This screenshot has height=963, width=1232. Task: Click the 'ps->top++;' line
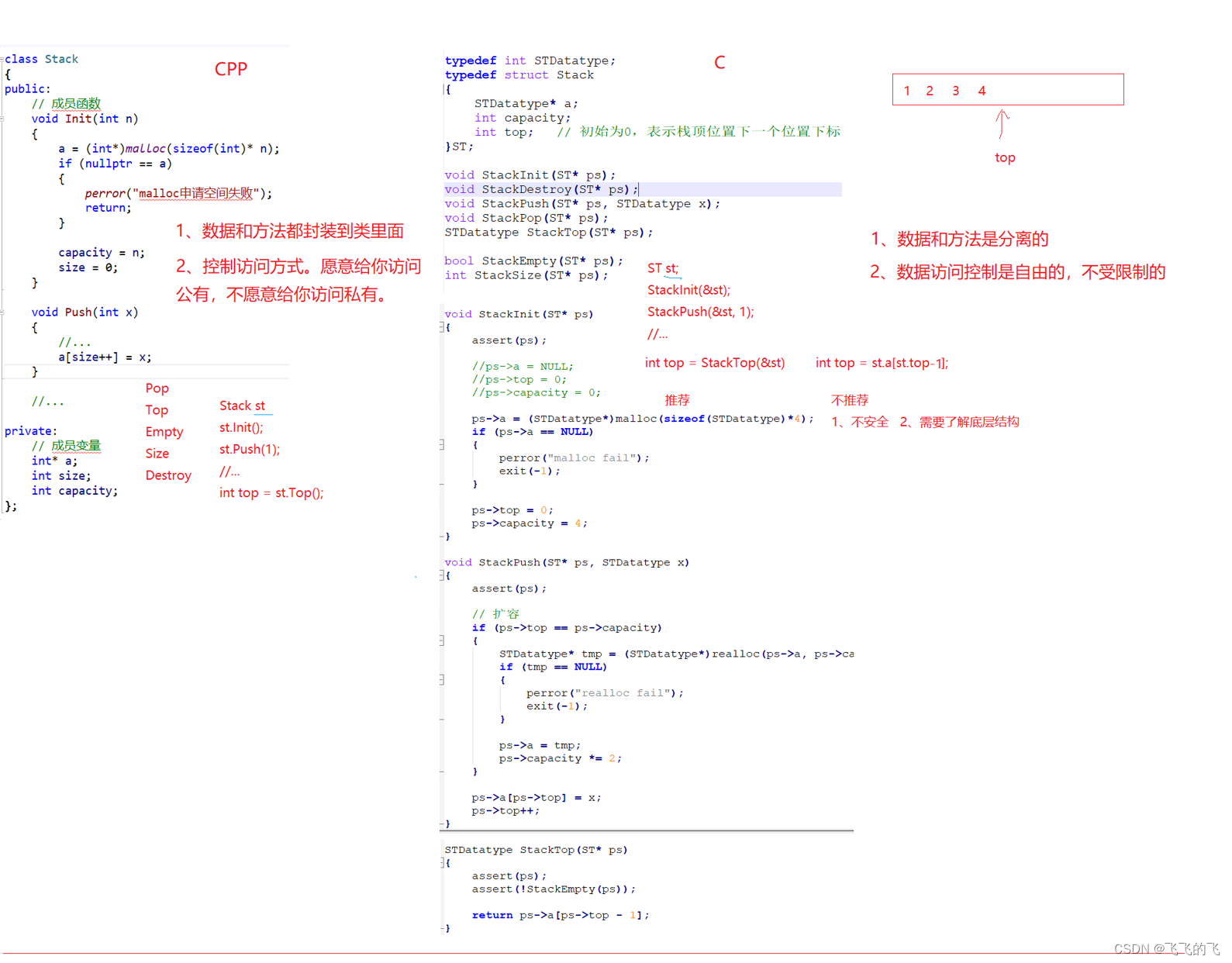506,811
